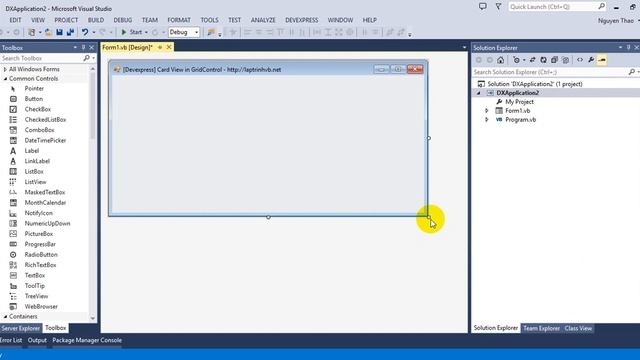Viewport: 640px width, 360px height.
Task: Click the Save All toolbar icon
Action: [70, 32]
